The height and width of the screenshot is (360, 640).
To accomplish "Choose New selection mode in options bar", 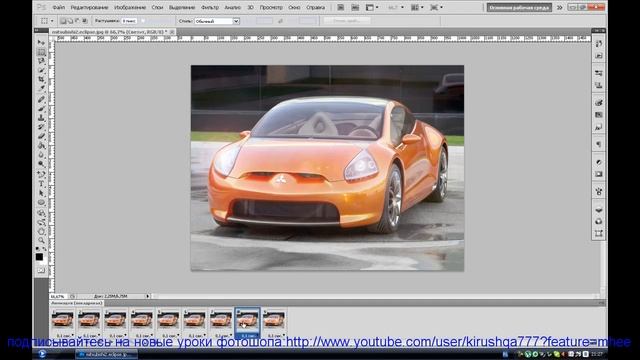I will [x=63, y=21].
